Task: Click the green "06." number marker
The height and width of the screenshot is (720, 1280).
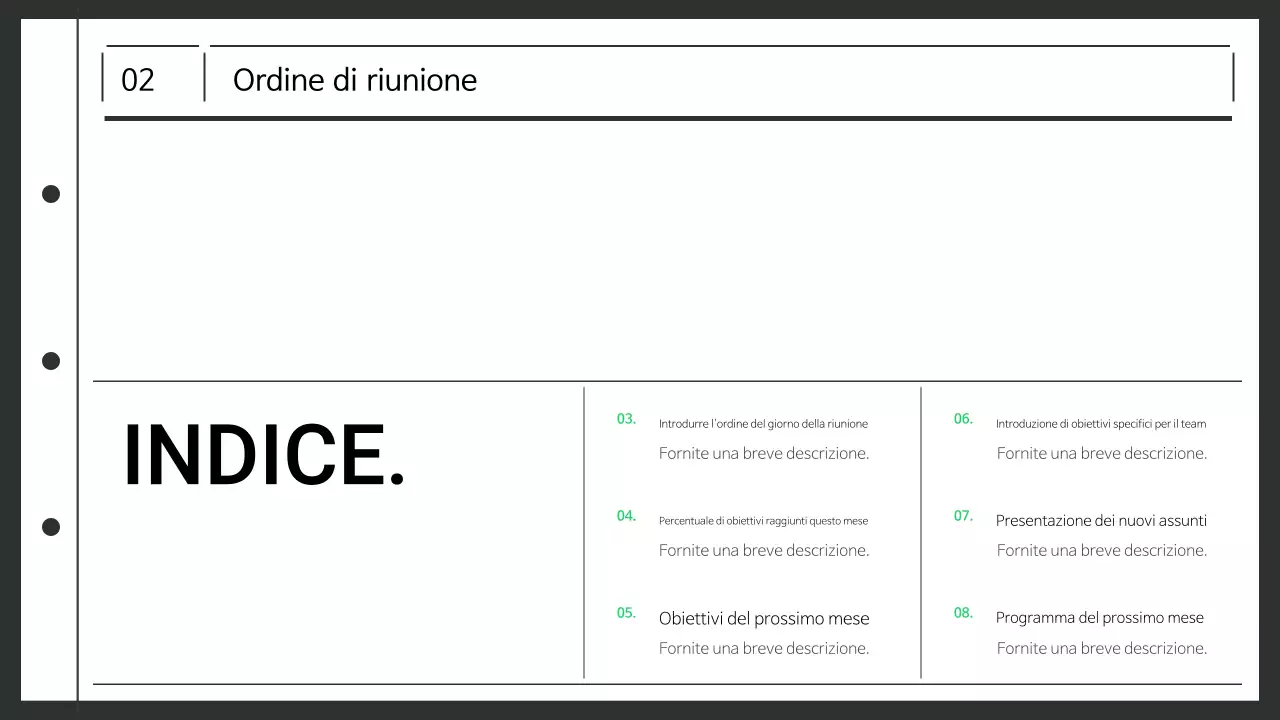Action: pyautogui.click(x=962, y=419)
